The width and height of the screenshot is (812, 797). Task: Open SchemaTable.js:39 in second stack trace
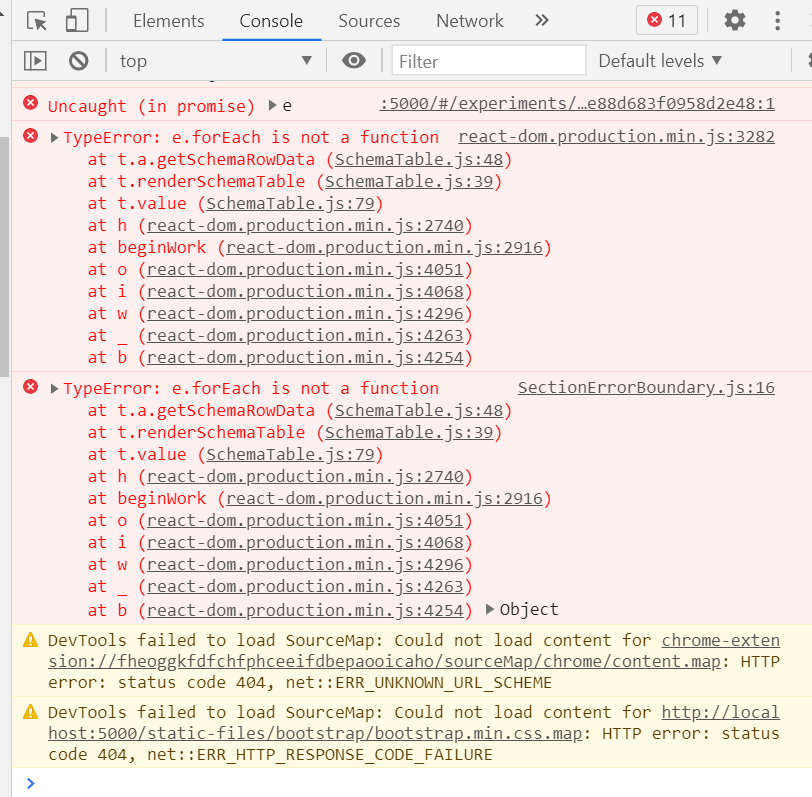coord(409,432)
